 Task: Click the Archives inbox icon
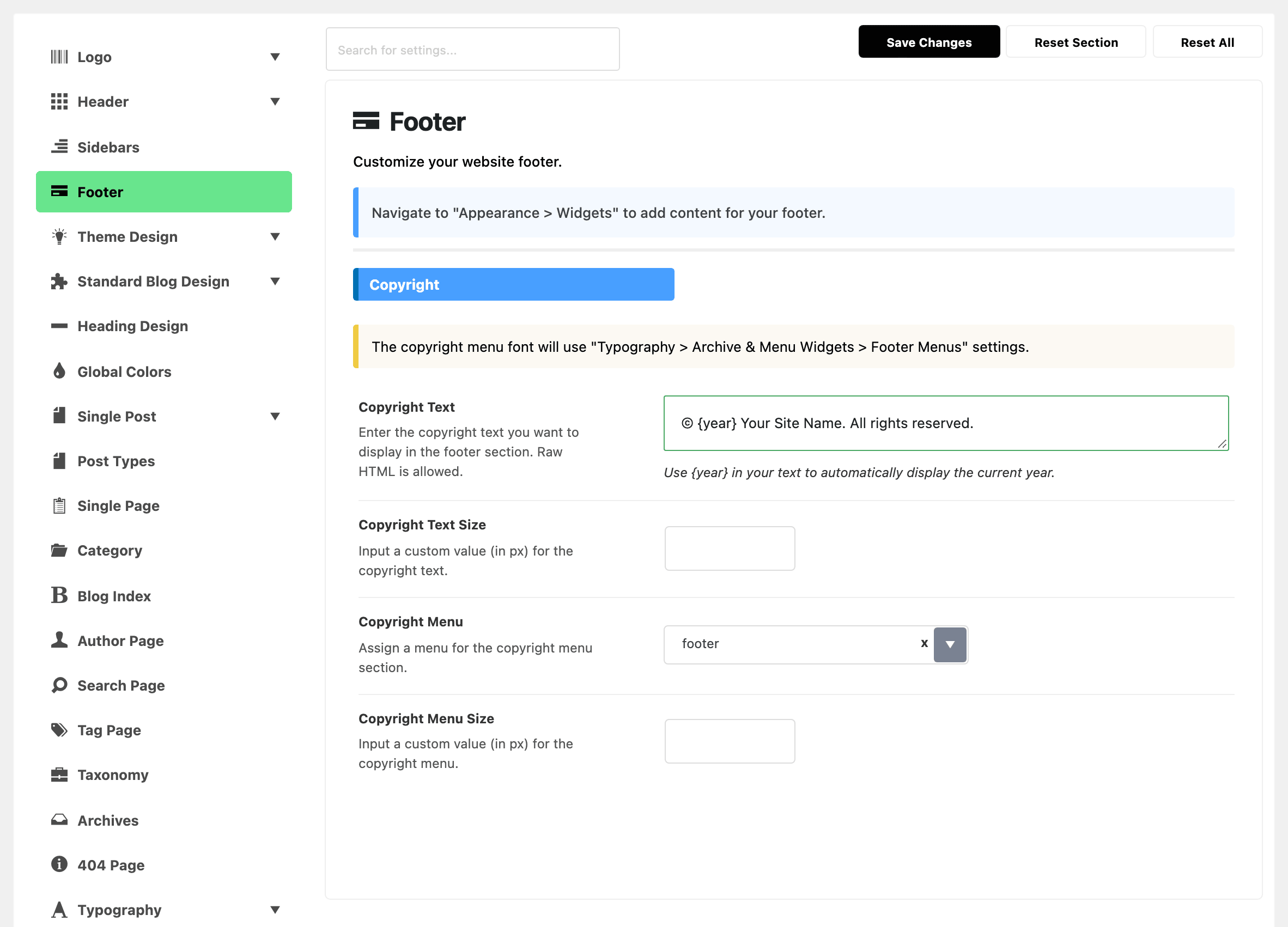pos(59,819)
